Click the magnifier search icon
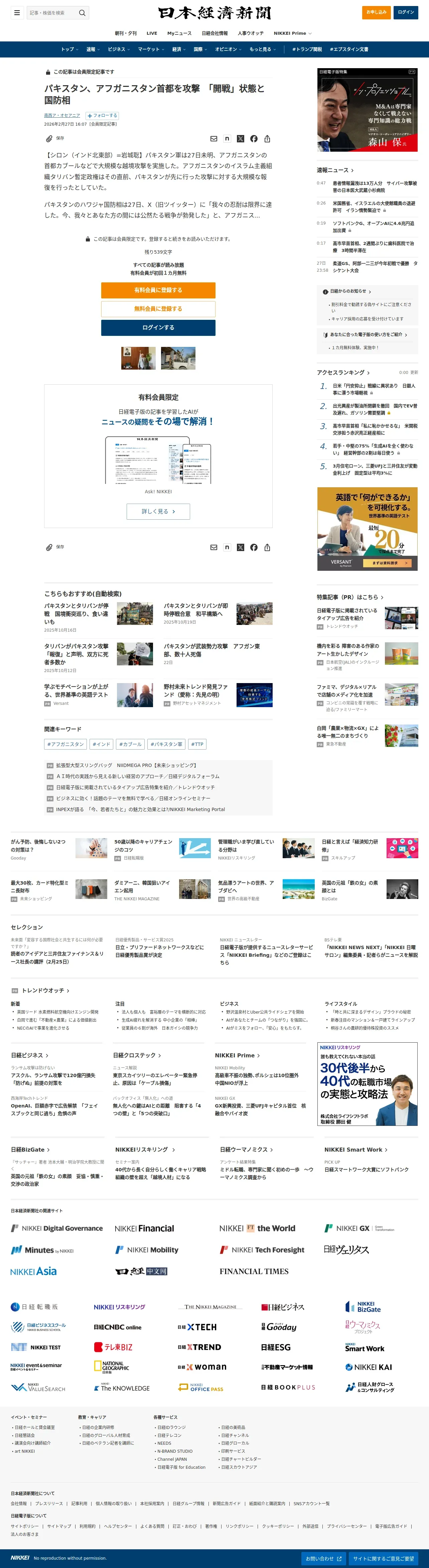Image resolution: width=429 pixels, height=1568 pixels. [x=82, y=12]
